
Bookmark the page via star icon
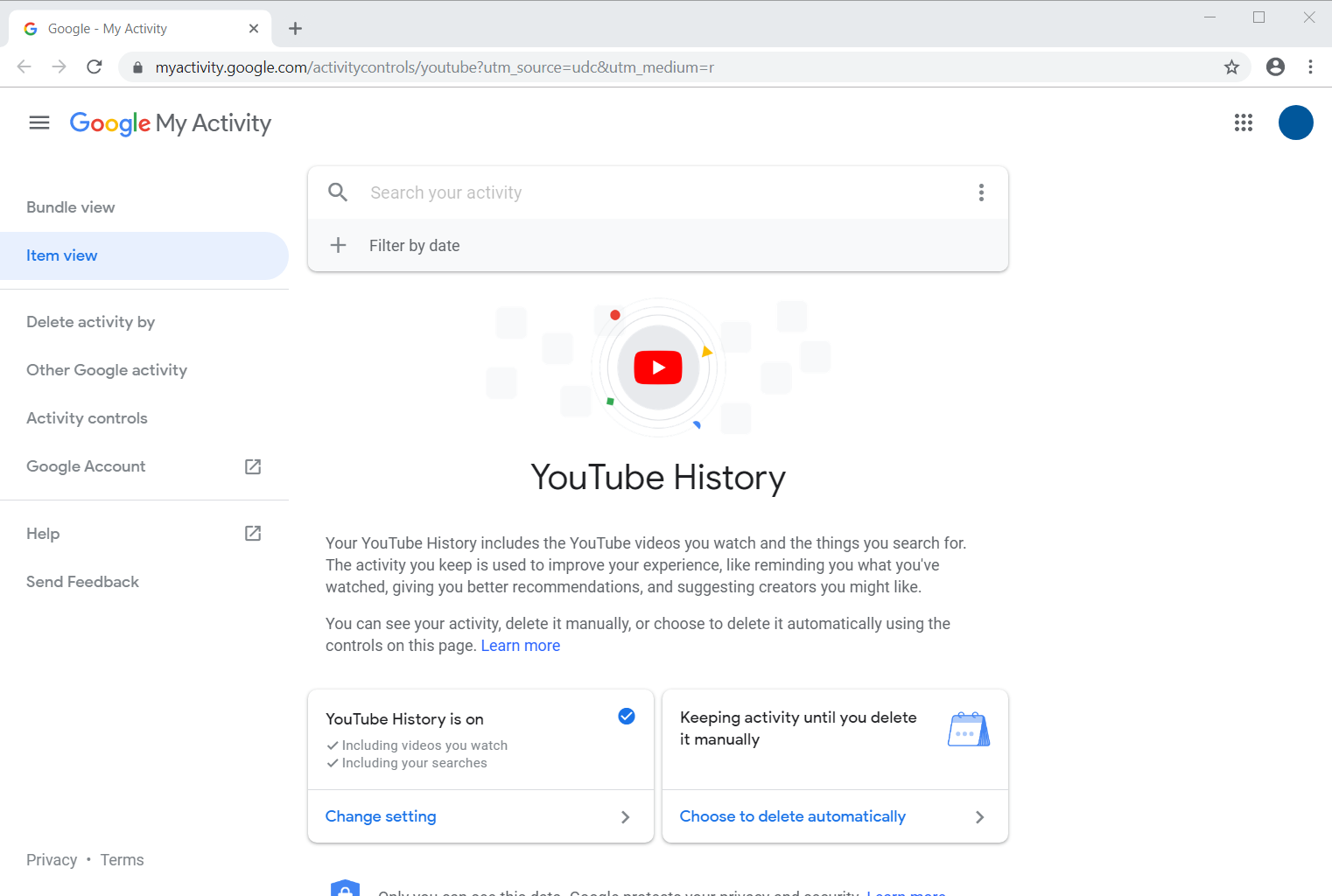[1232, 66]
